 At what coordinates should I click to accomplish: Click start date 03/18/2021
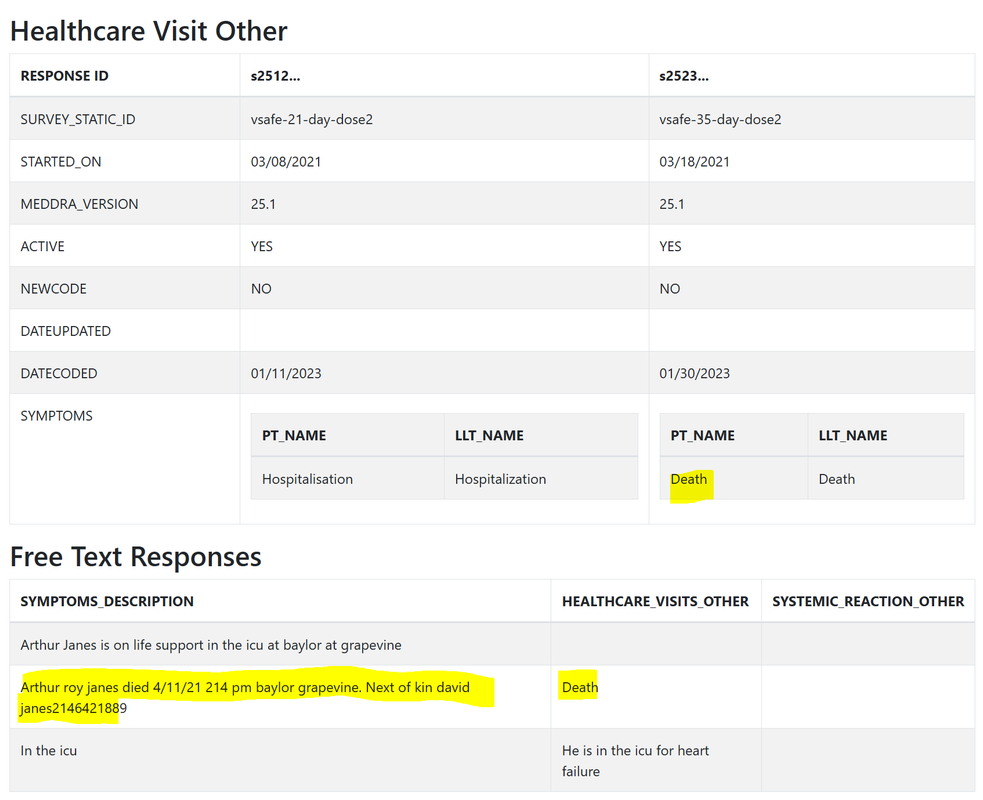click(x=695, y=162)
